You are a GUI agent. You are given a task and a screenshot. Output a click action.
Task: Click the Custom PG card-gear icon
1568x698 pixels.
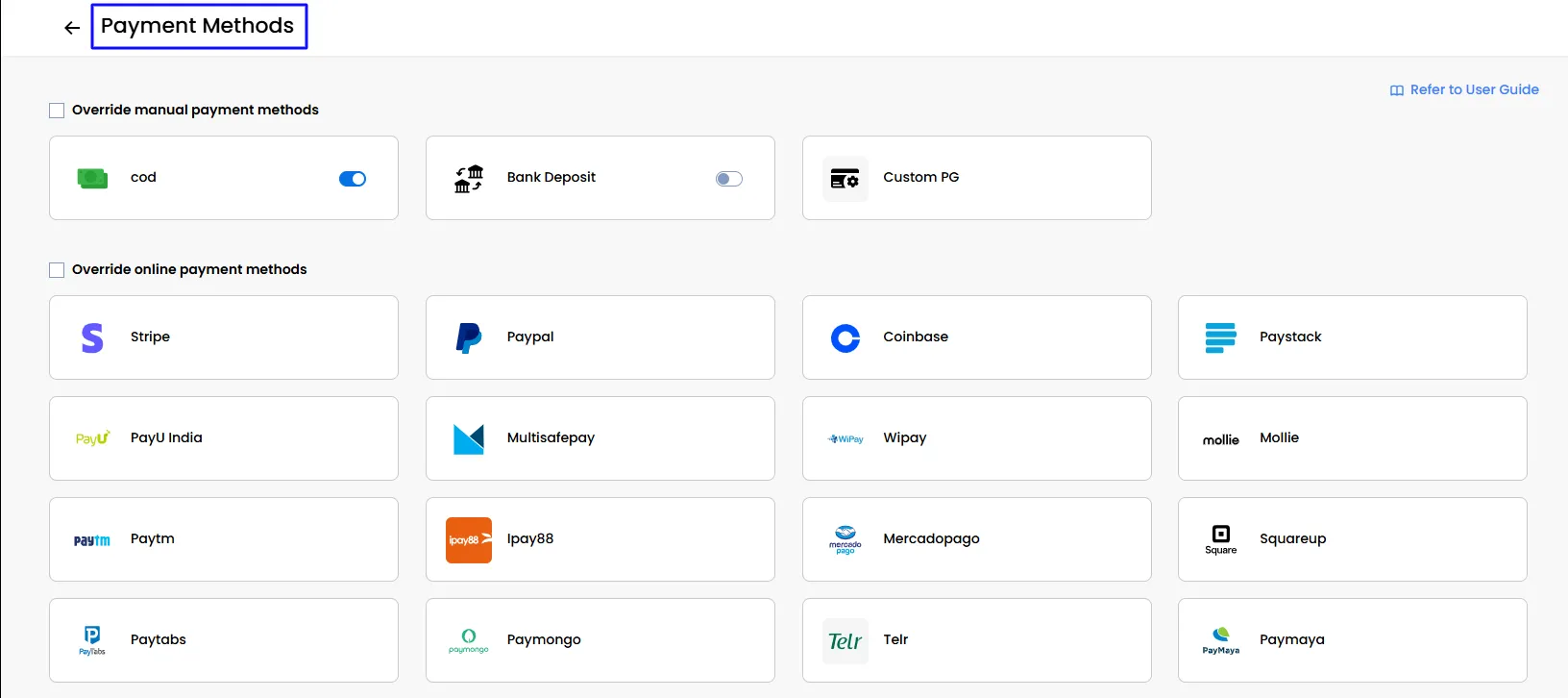(x=845, y=179)
